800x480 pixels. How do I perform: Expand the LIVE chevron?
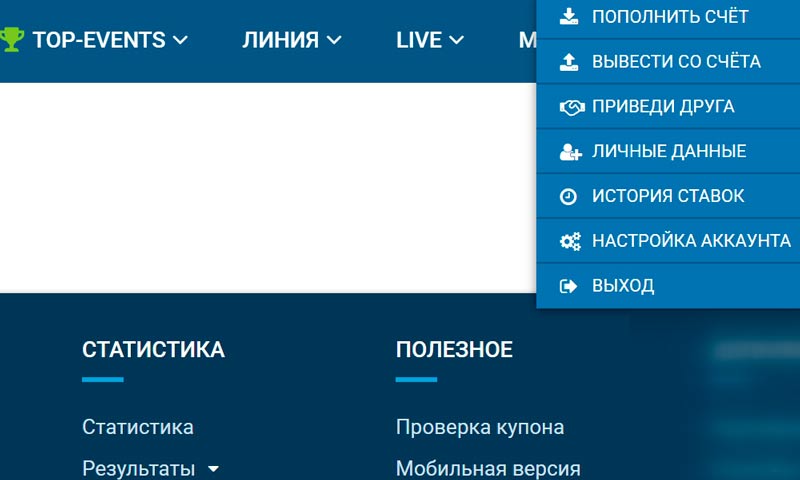[456, 40]
